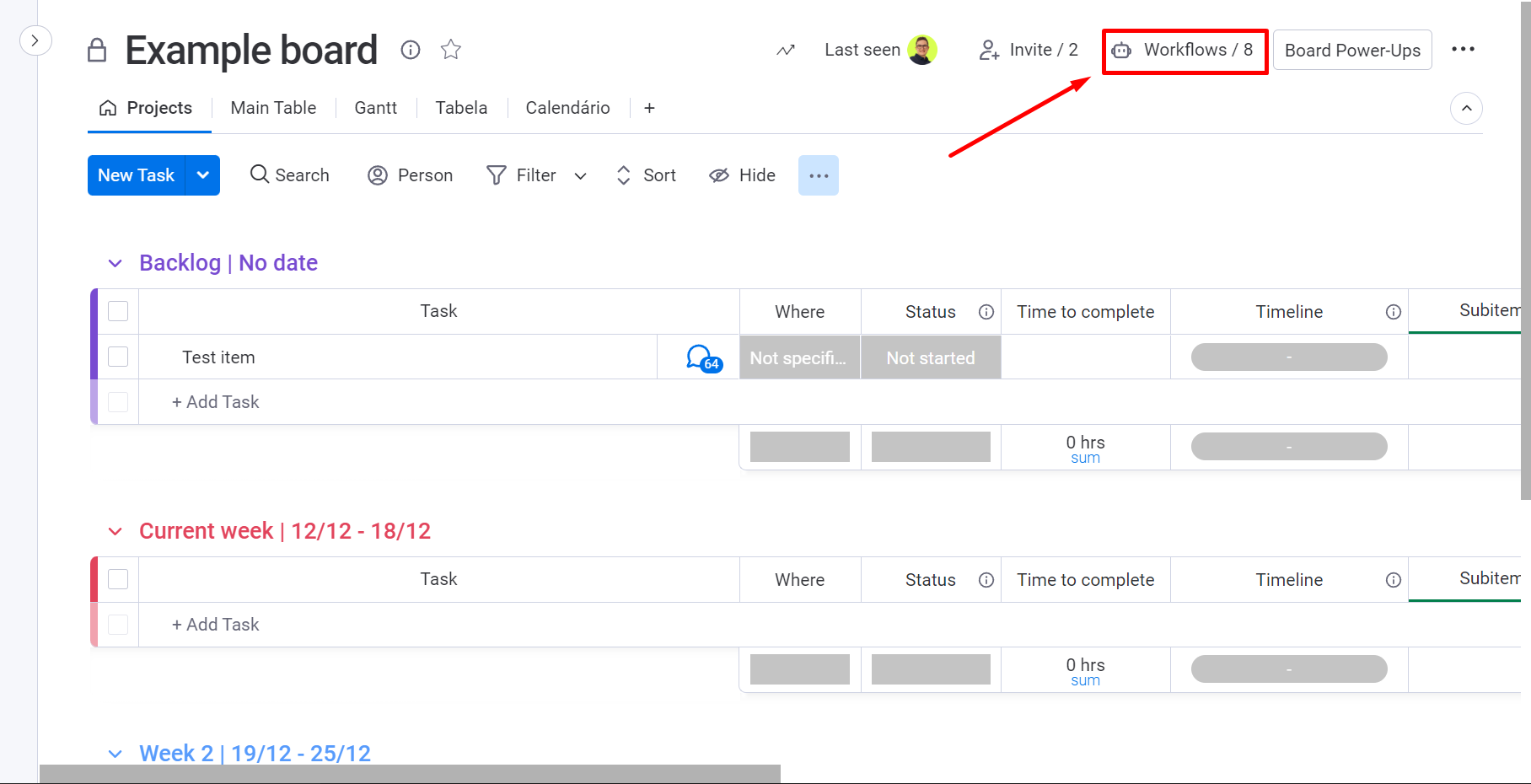1531x784 pixels.
Task: Open the board info icon beside the title
Action: [411, 50]
